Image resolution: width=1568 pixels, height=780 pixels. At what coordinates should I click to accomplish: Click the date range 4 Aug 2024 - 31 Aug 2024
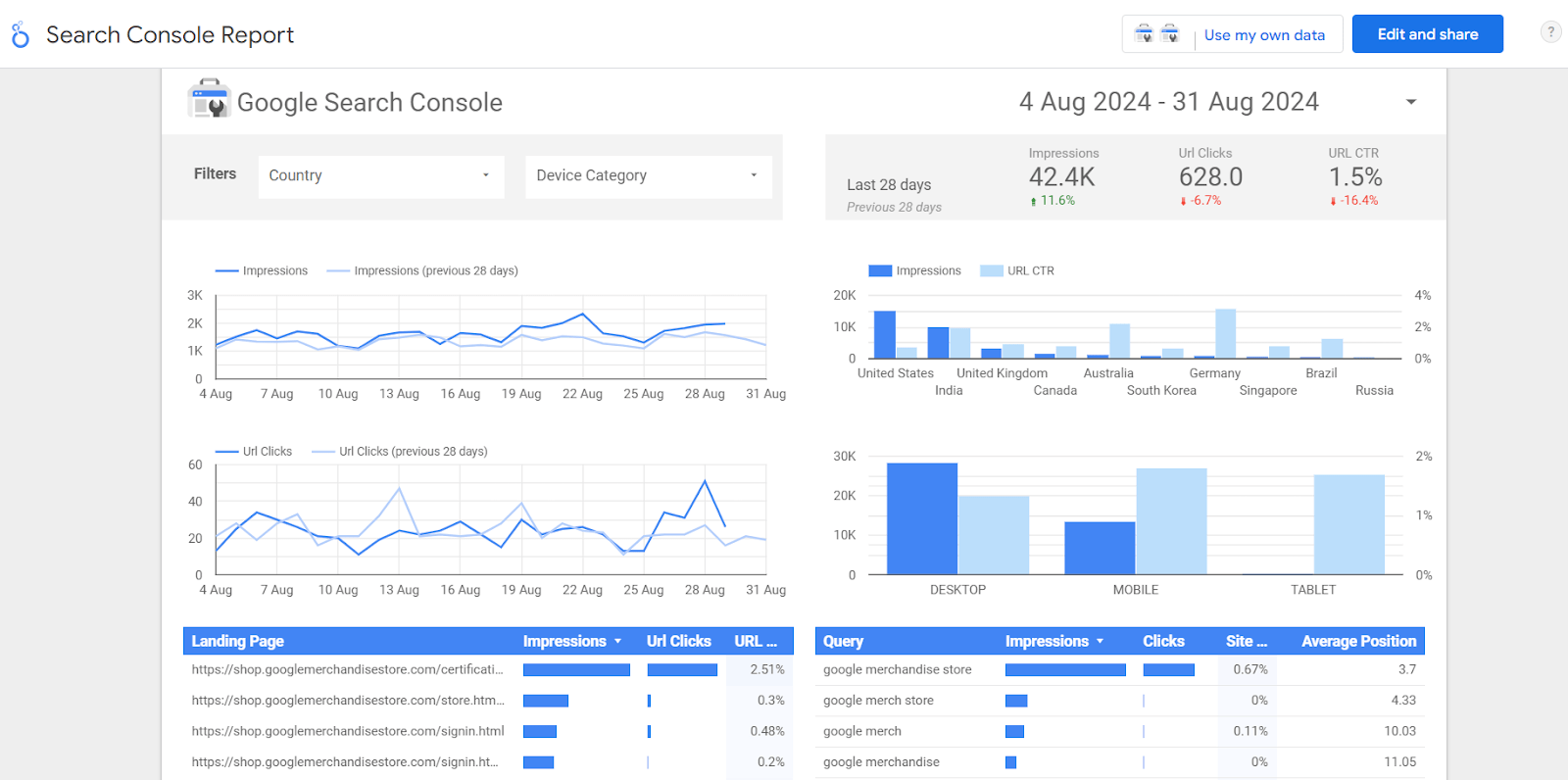1169,102
